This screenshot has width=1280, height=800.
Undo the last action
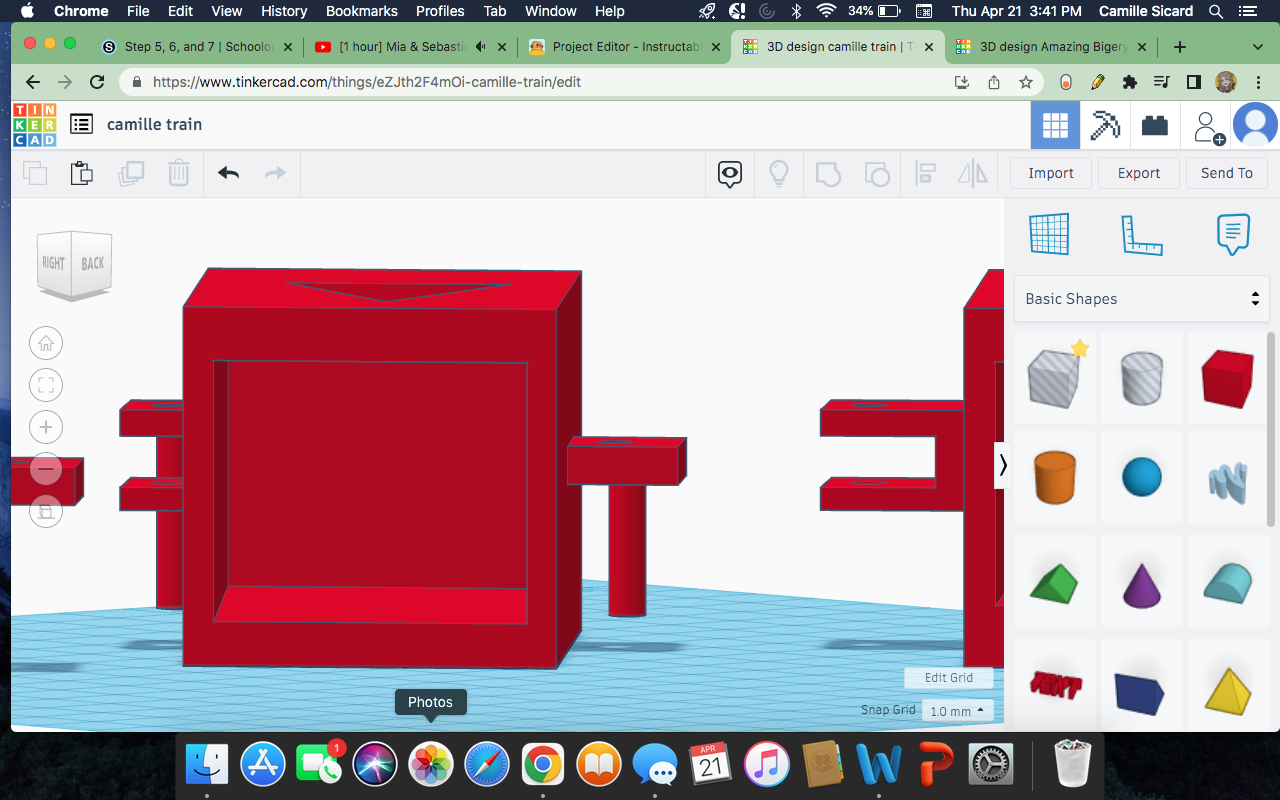[x=229, y=173]
